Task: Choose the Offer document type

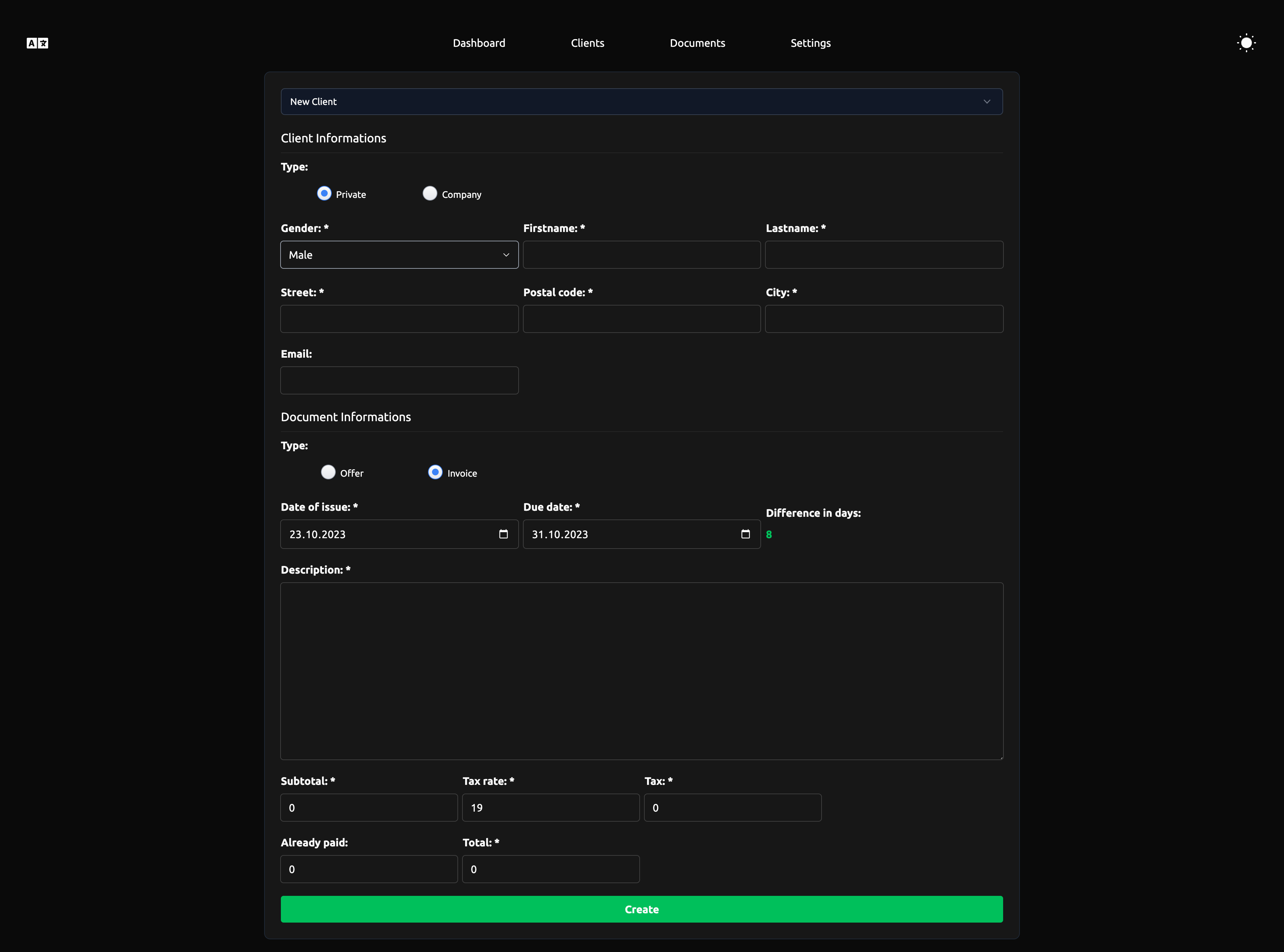Action: (x=328, y=473)
